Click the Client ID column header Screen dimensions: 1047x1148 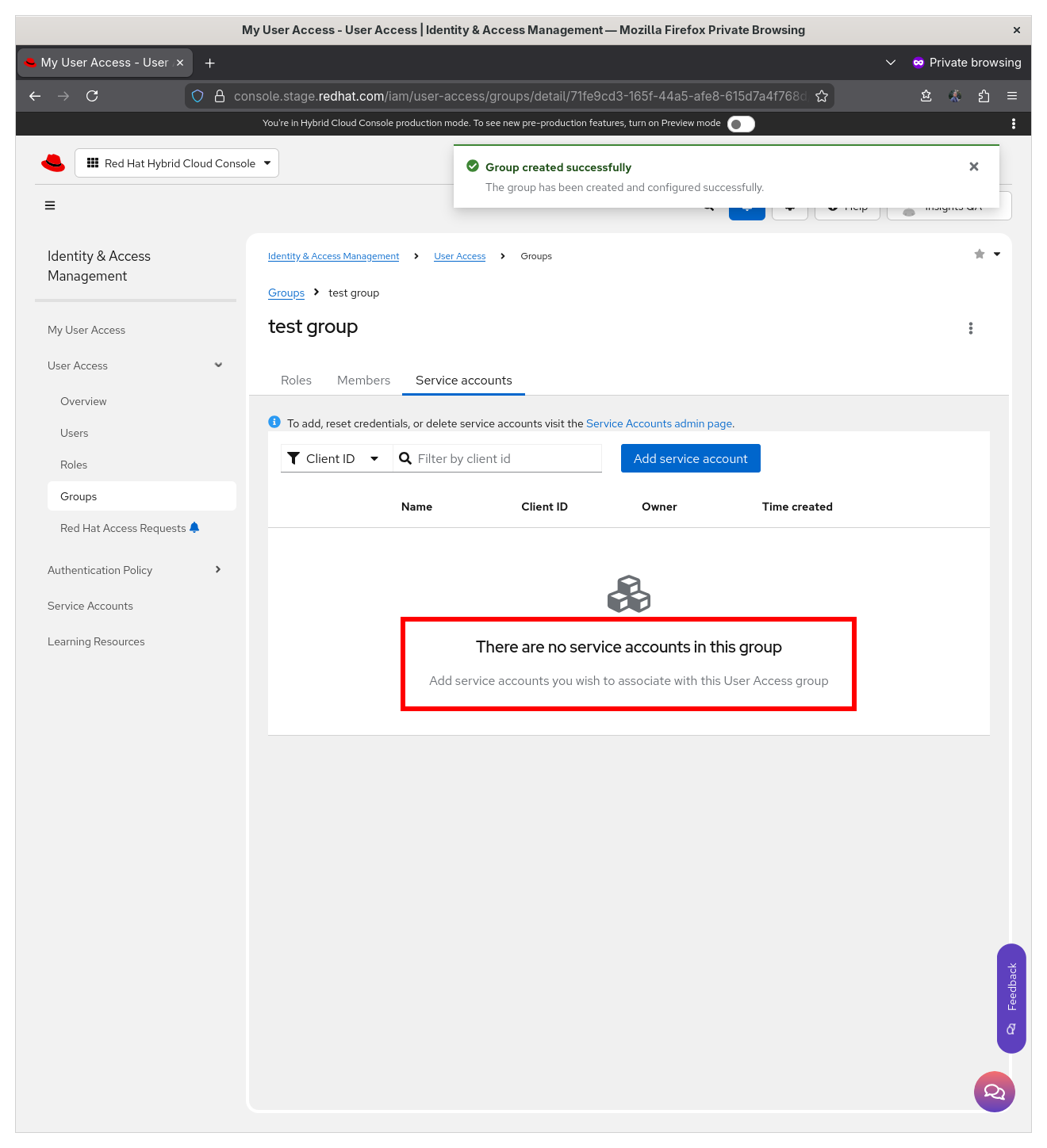545,507
